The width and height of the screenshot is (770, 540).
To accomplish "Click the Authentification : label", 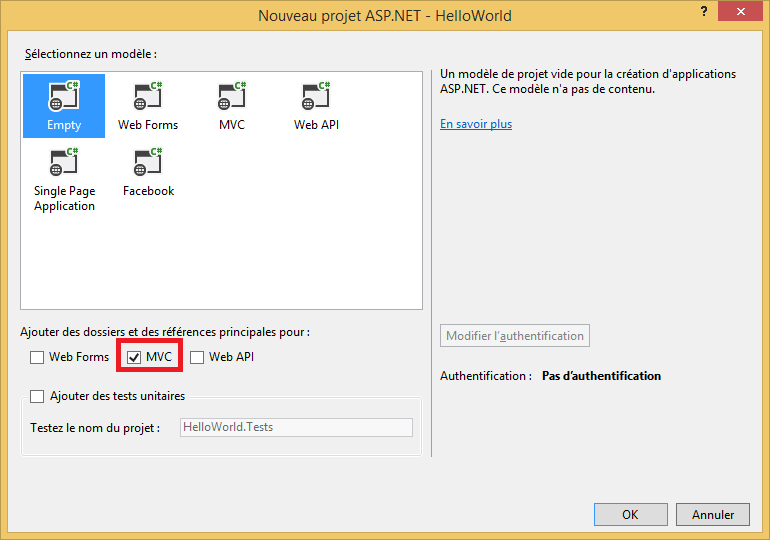I will tap(486, 376).
